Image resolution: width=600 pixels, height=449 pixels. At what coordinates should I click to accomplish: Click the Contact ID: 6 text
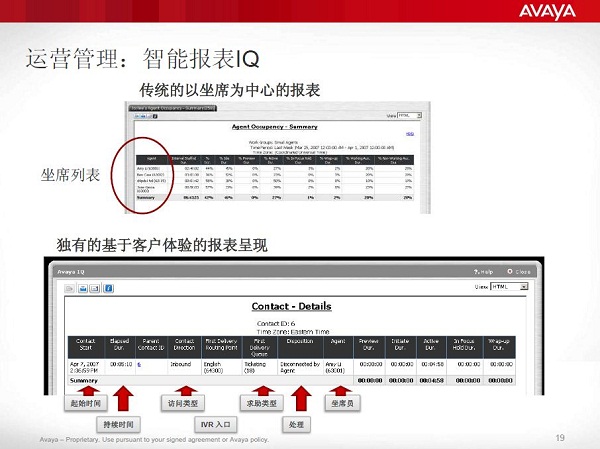click(276, 323)
